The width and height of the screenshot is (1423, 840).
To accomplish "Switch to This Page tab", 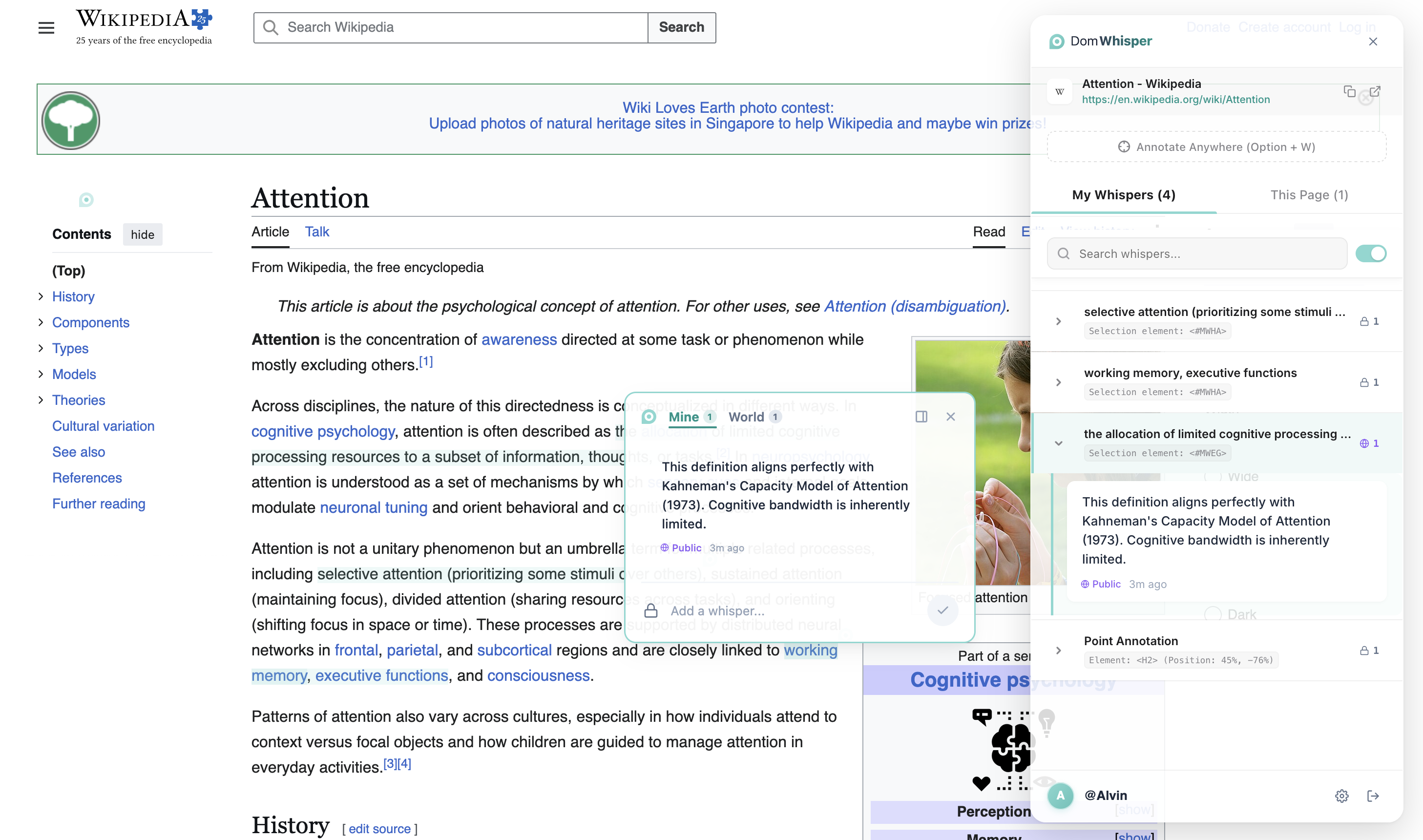I will pos(1309,195).
